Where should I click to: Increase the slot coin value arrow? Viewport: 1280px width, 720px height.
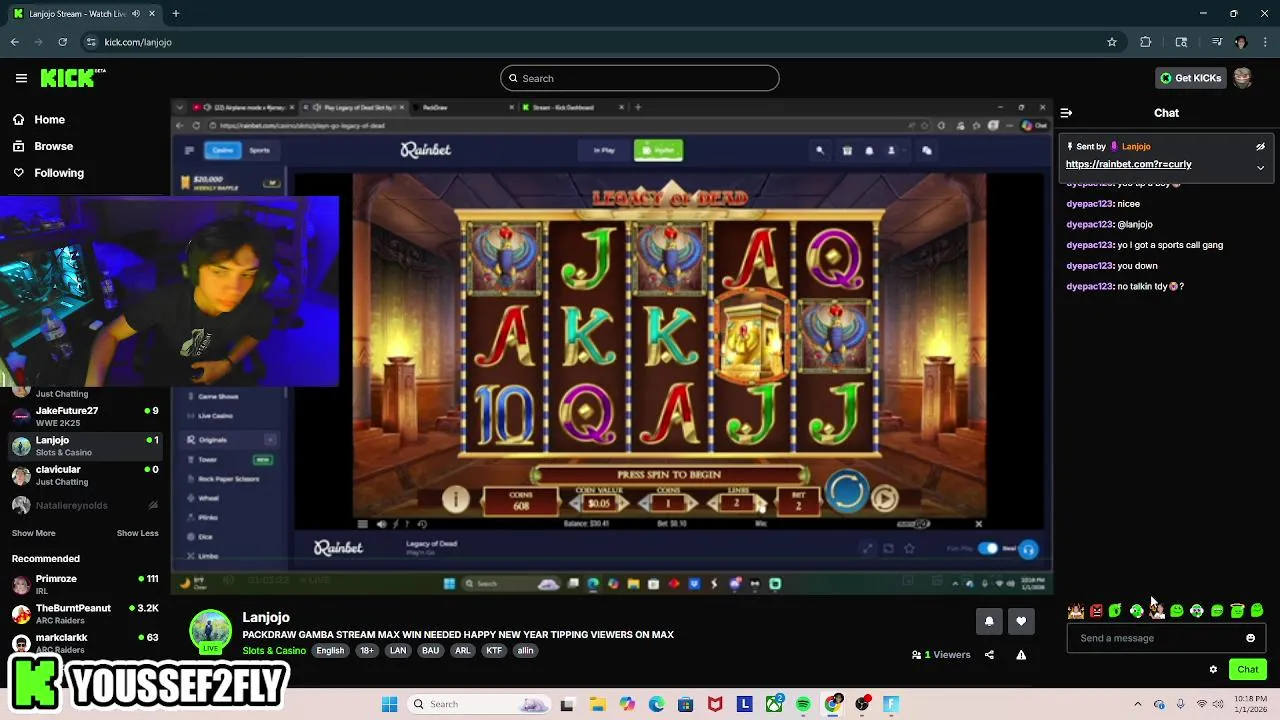pyautogui.click(x=625, y=503)
